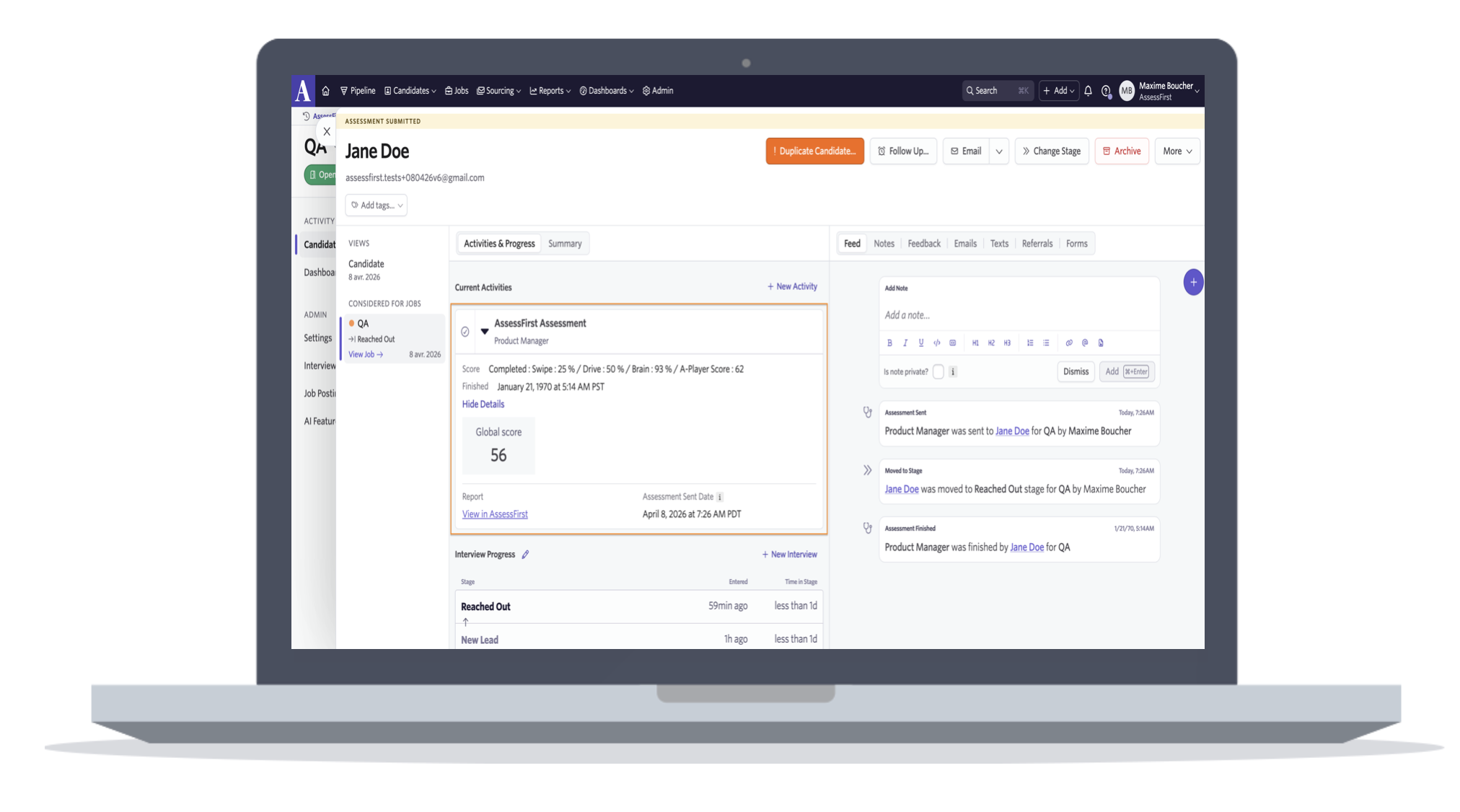The height and width of the screenshot is (812, 1460).
Task: Click the Archive button
Action: pyautogui.click(x=1121, y=151)
